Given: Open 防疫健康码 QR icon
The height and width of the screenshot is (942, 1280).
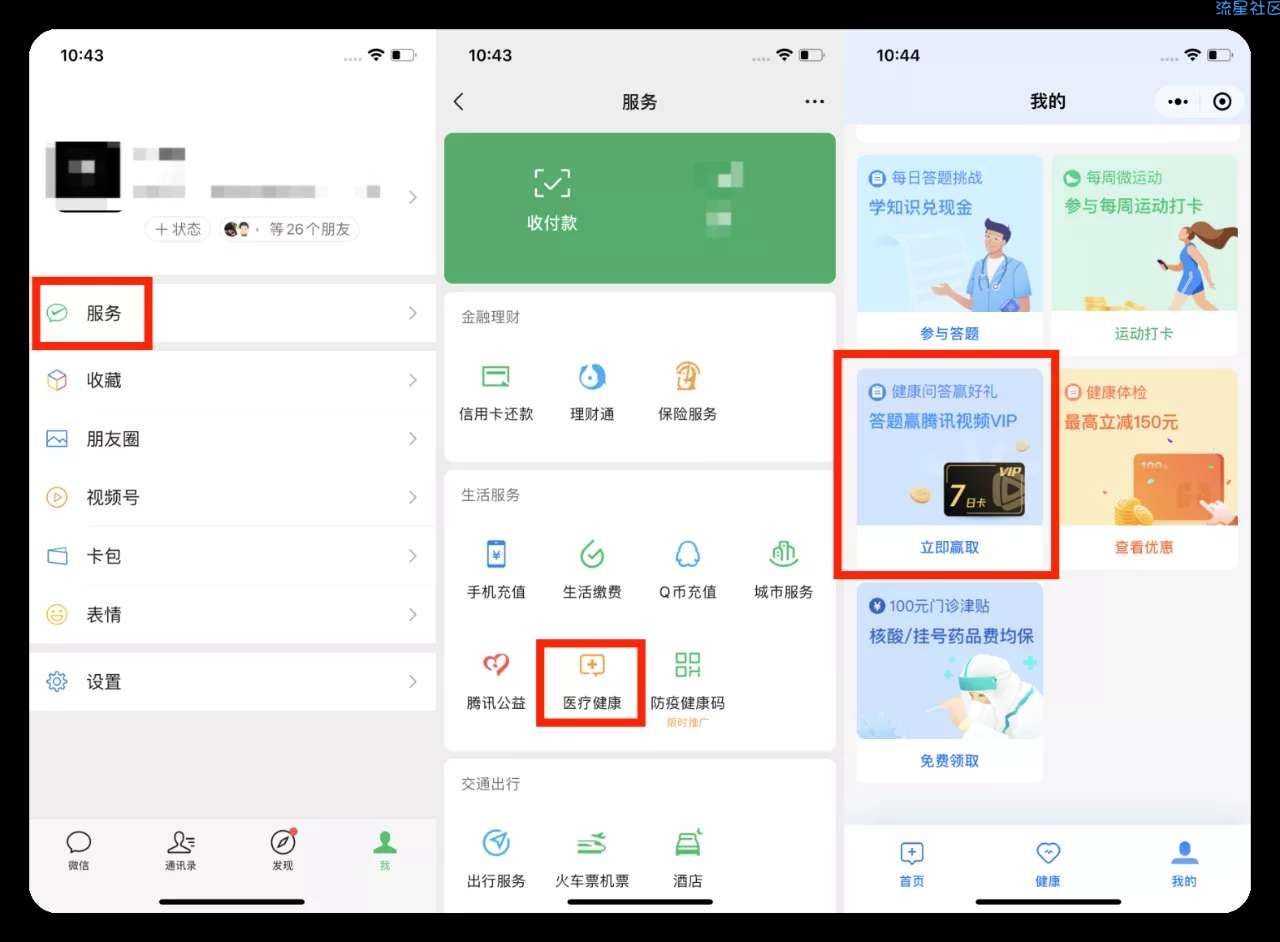Looking at the screenshot, I should point(688,664).
